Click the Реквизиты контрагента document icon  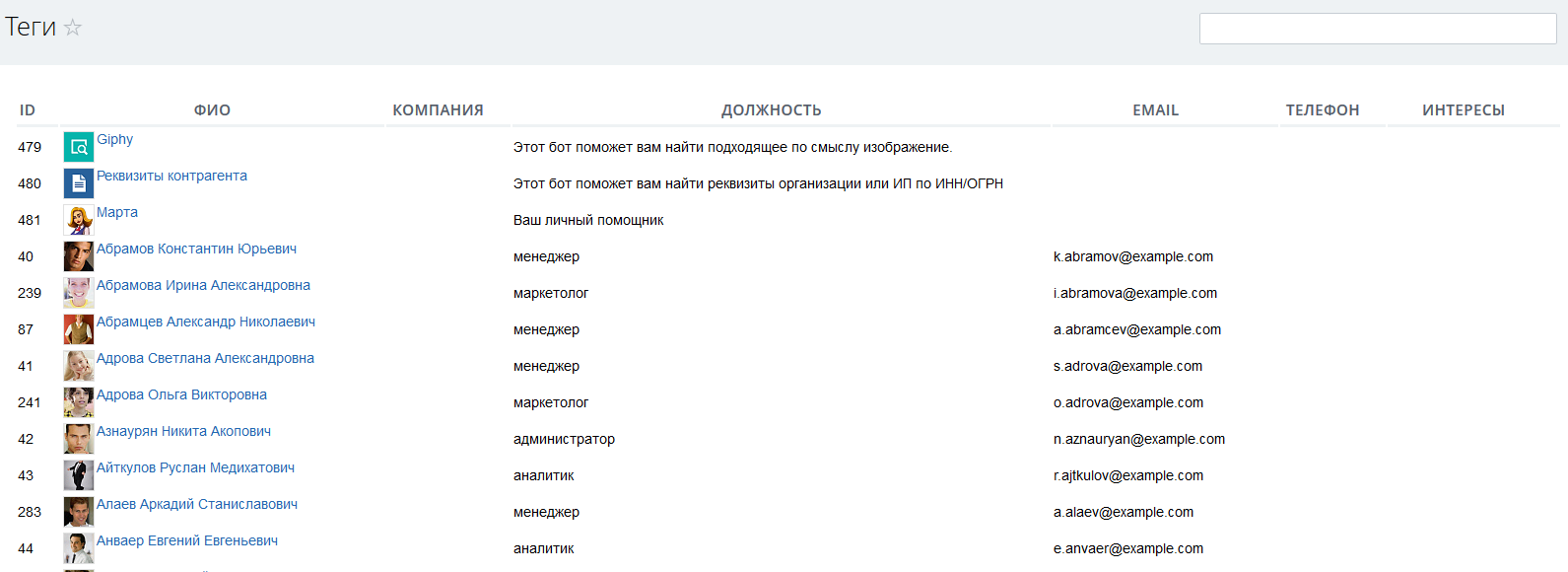pyautogui.click(x=79, y=183)
